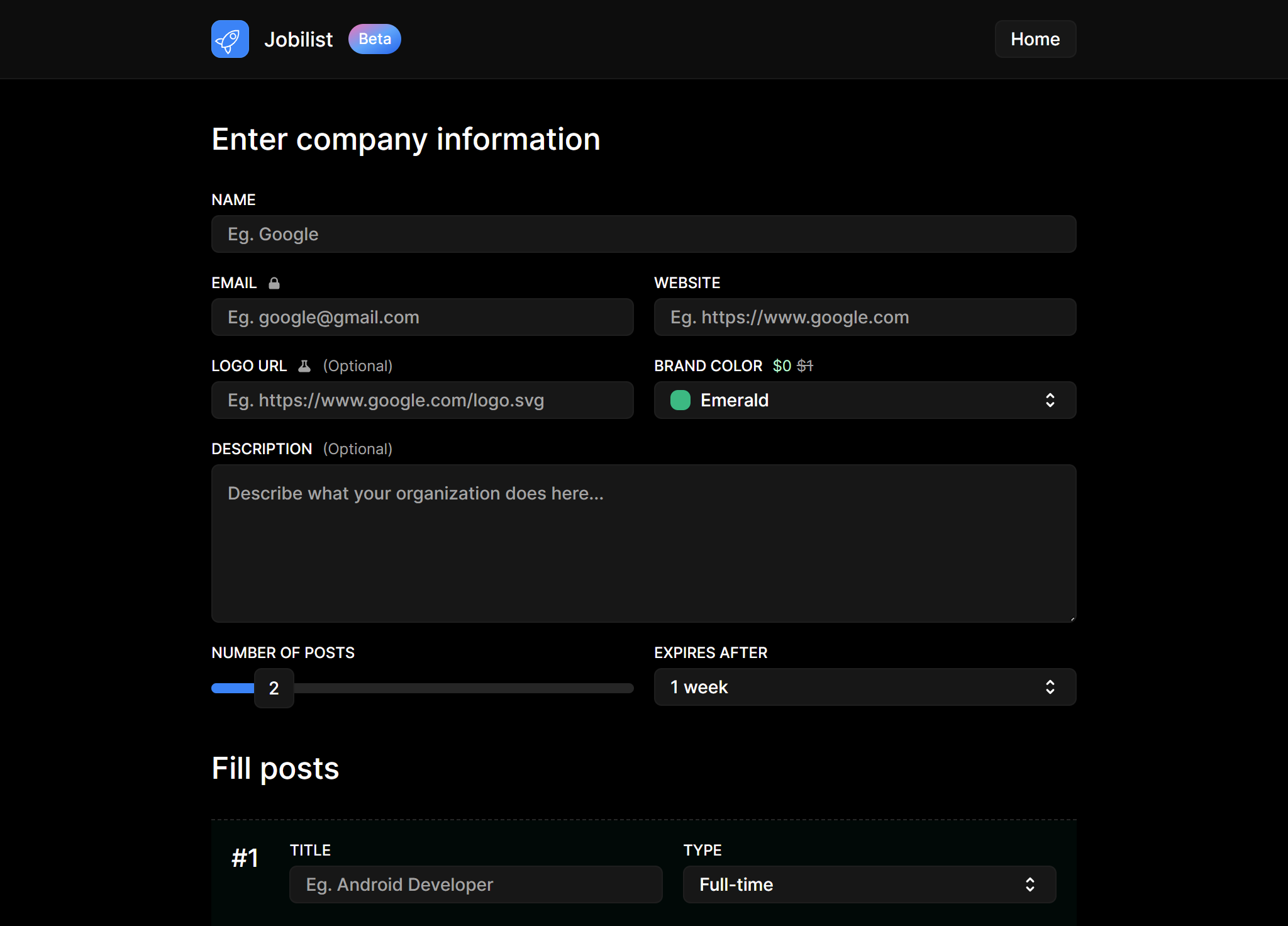Click the Brand Color dropdown chevron arrows
Image resolution: width=1288 pixels, height=926 pixels.
coord(1050,400)
